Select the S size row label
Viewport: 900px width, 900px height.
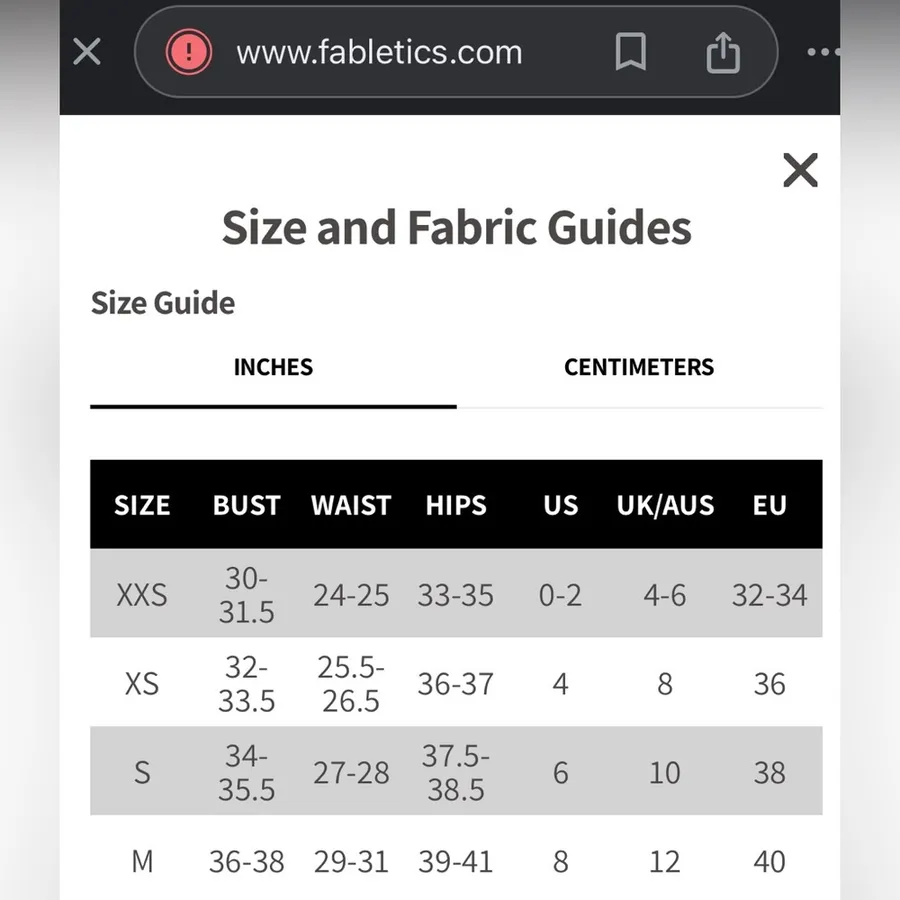coord(142,773)
